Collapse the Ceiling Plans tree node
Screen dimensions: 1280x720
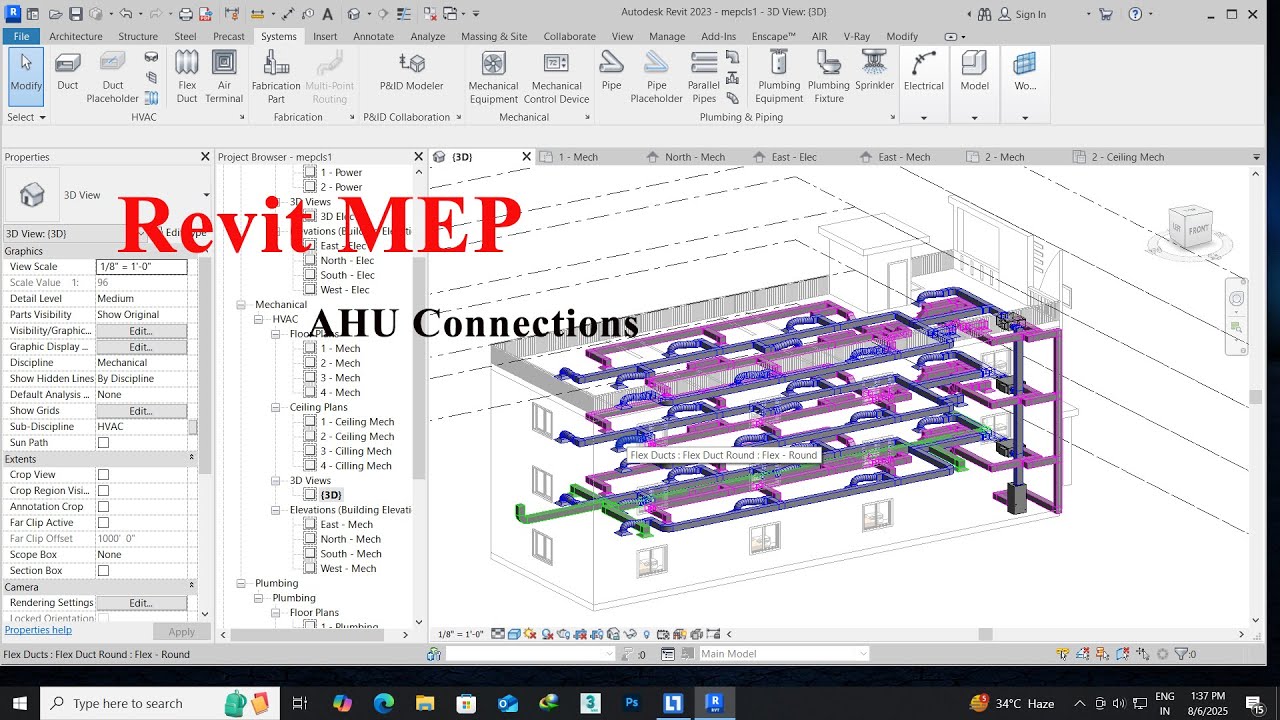click(276, 408)
